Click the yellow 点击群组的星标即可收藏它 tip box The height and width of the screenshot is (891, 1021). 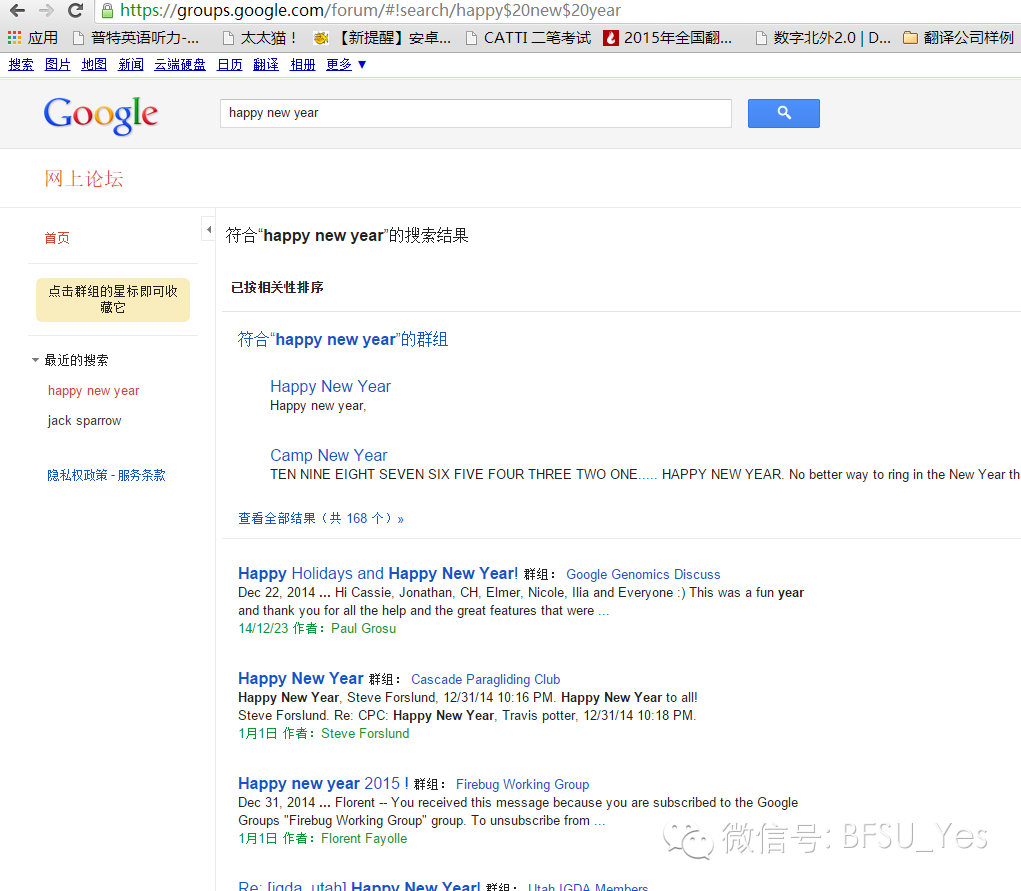113,300
